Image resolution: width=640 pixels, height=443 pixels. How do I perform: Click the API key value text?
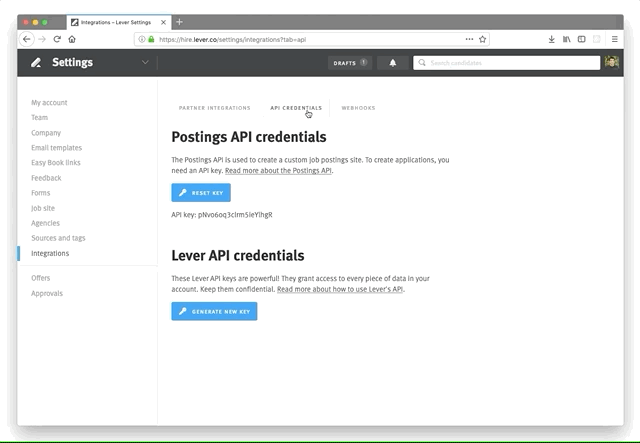(235, 215)
